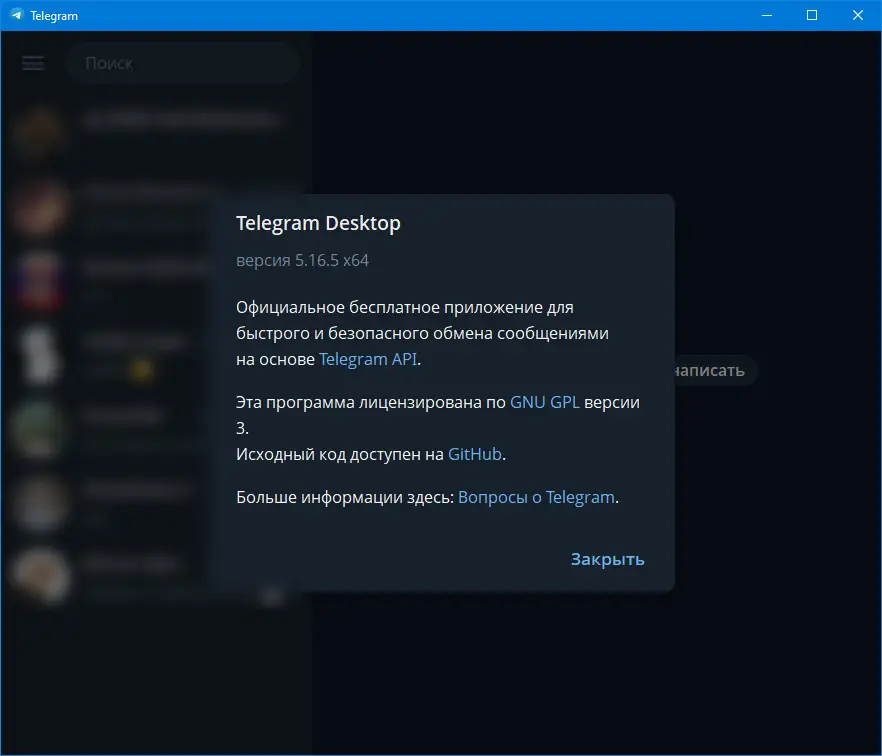Open the GNU GPL license link
882x756 pixels.
pos(544,402)
